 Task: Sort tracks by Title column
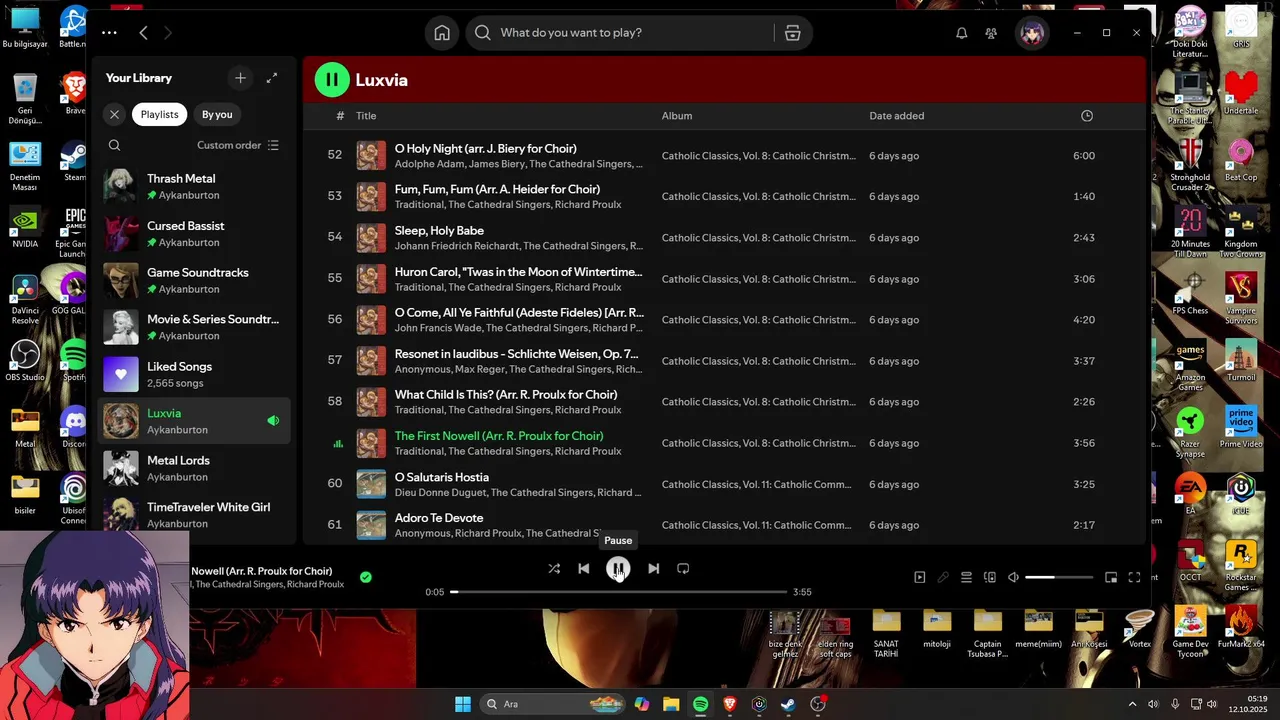click(x=366, y=116)
